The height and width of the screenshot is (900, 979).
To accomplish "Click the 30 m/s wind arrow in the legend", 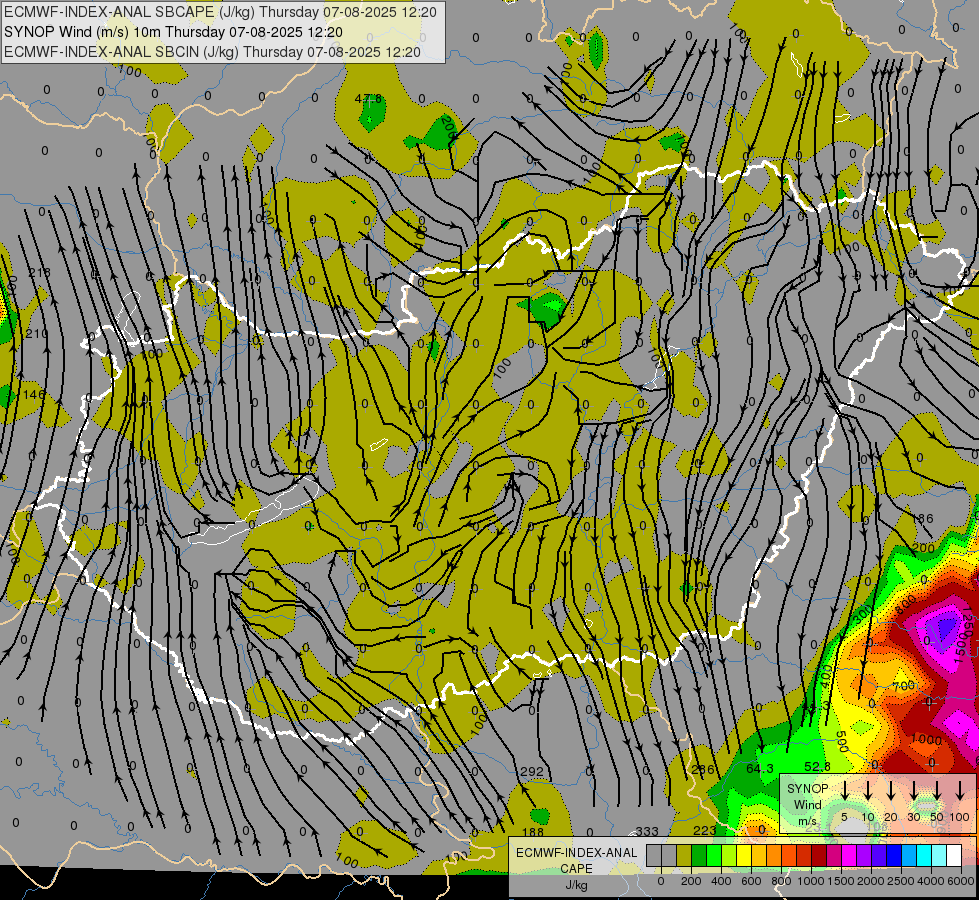I will [x=914, y=790].
